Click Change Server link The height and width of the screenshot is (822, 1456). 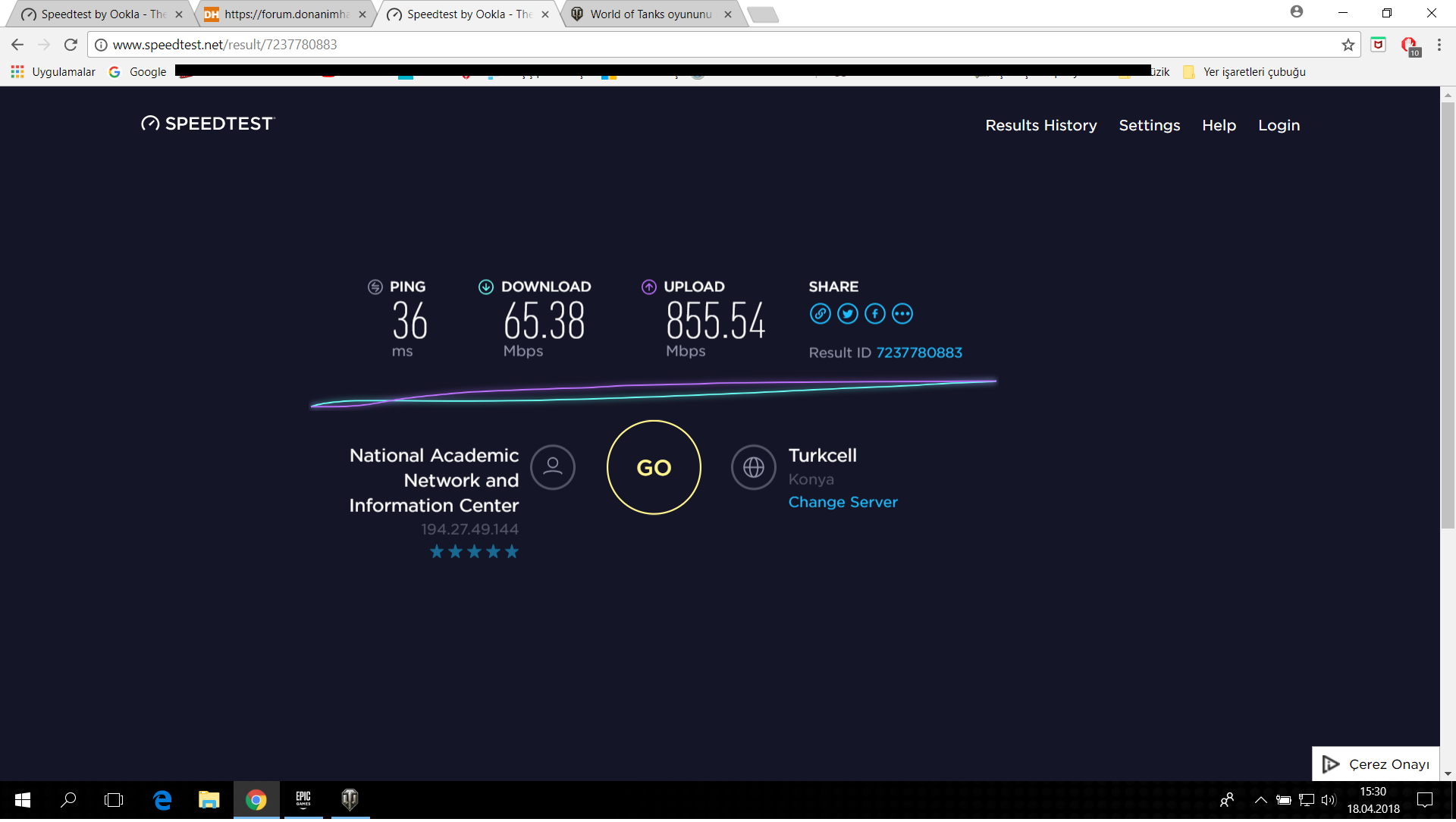[843, 502]
